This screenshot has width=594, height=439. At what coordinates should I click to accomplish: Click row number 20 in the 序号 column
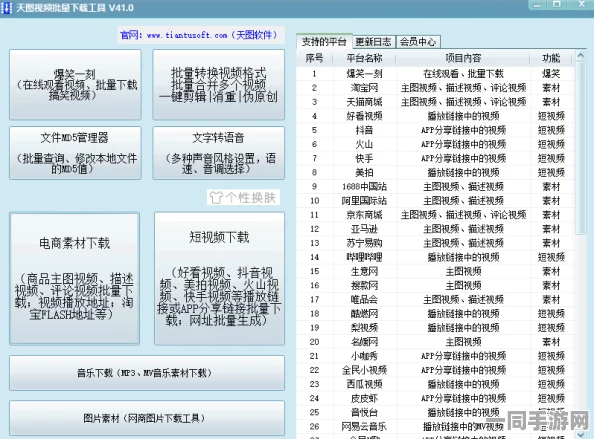[x=314, y=342]
